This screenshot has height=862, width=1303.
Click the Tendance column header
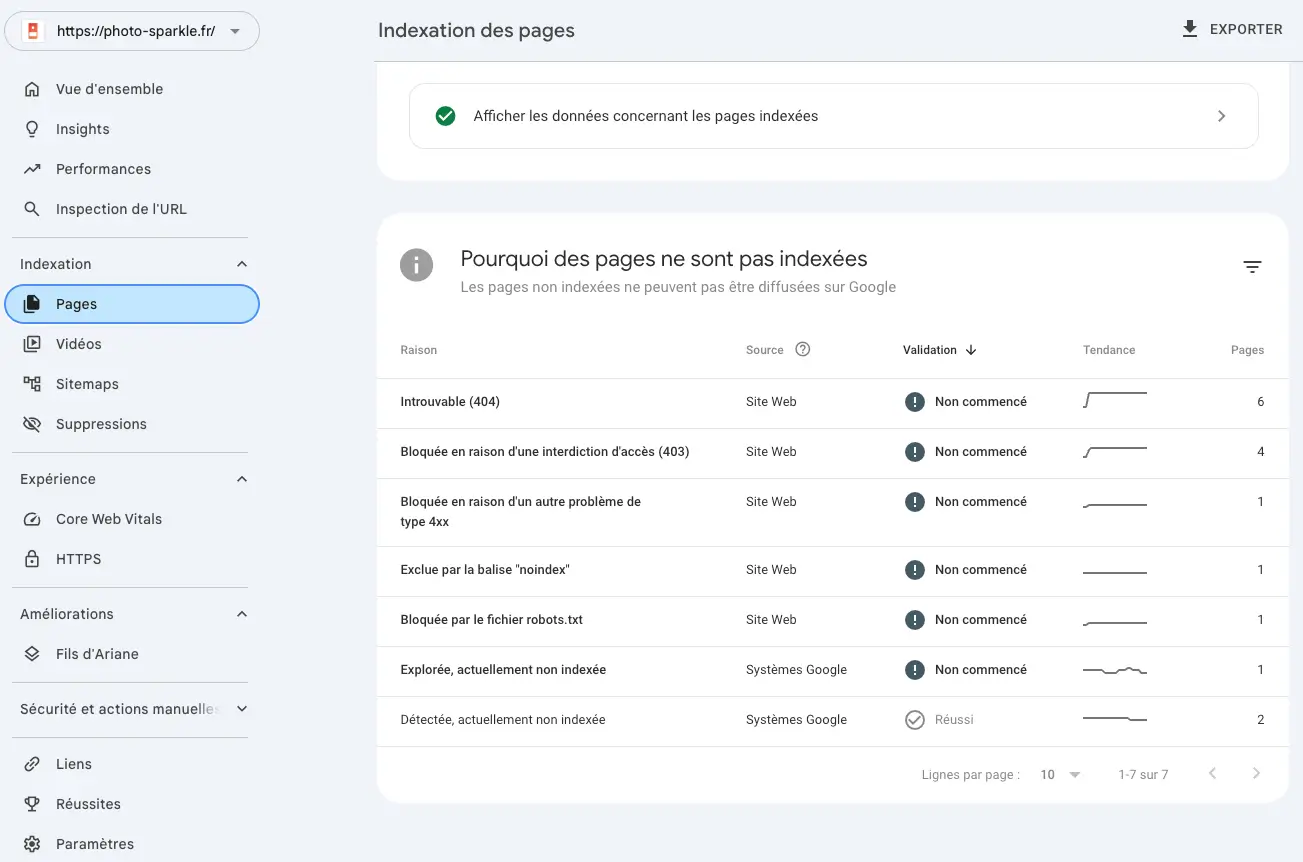[1109, 350]
